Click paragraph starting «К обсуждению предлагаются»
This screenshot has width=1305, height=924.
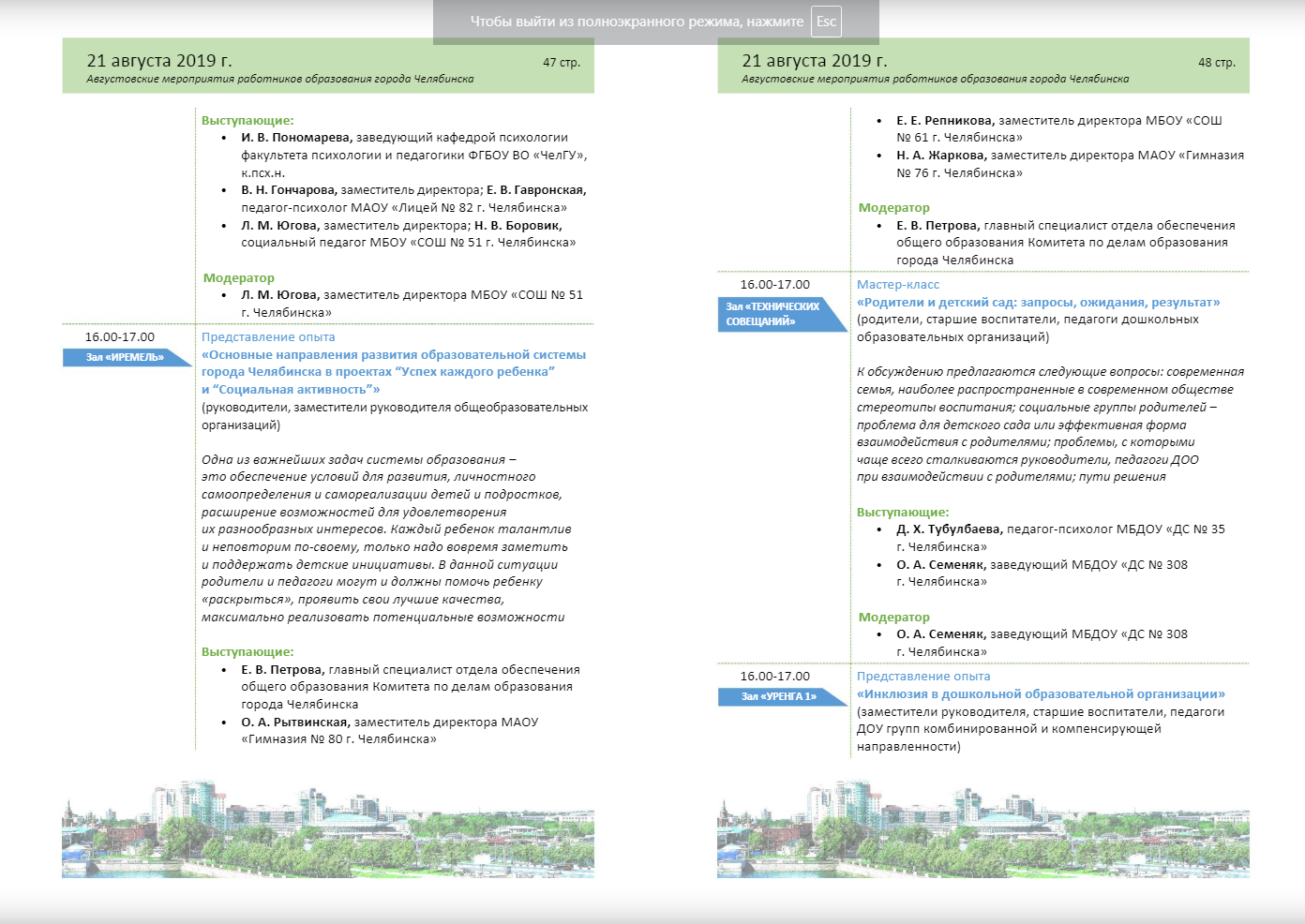pyautogui.click(x=1050, y=425)
